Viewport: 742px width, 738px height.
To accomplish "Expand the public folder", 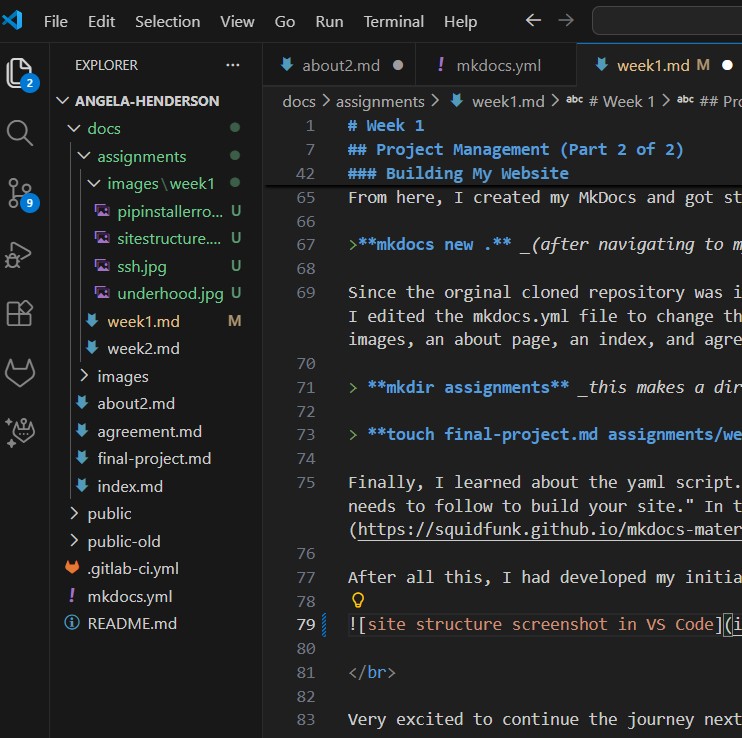I will [x=109, y=514].
